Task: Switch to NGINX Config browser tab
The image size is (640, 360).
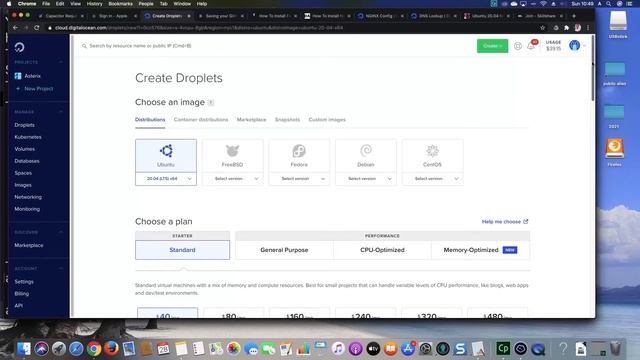Action: (x=379, y=16)
